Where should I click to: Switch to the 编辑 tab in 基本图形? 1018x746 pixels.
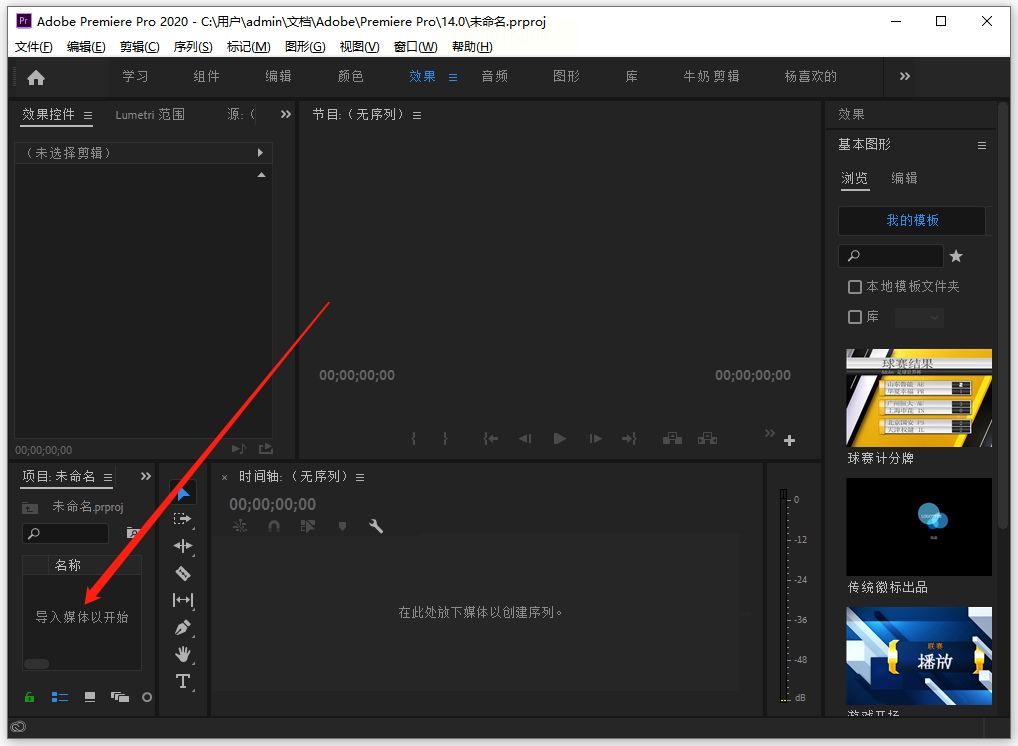click(x=904, y=178)
